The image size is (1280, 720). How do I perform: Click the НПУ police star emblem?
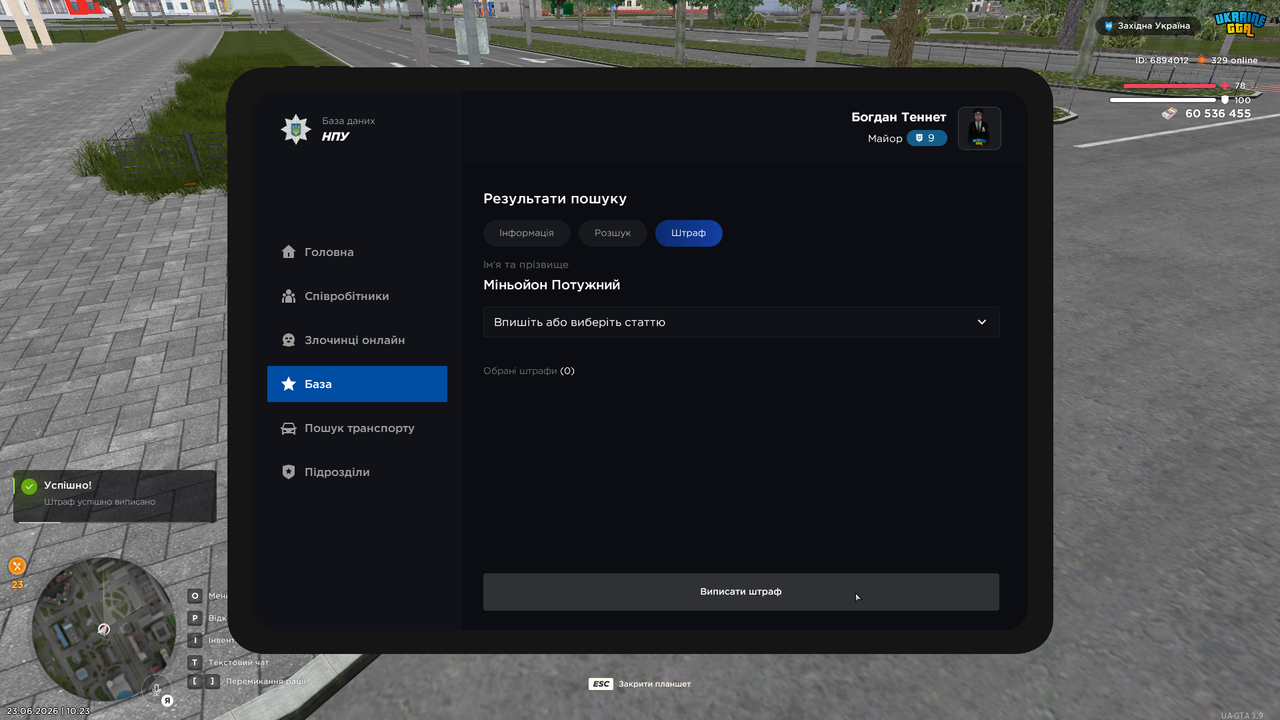coord(295,129)
